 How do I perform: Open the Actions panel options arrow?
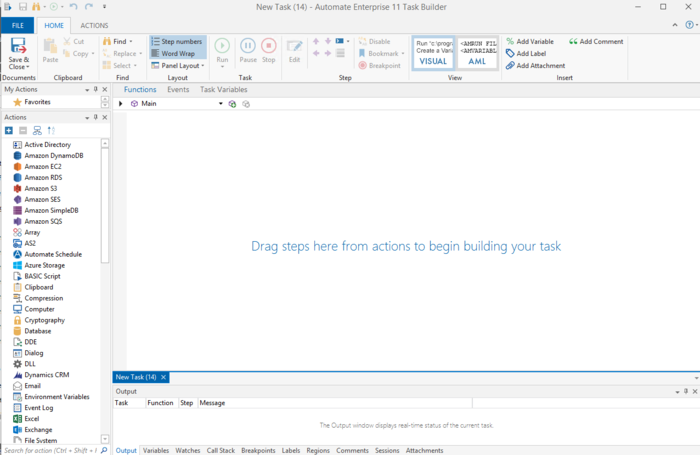pyautogui.click(x=87, y=117)
